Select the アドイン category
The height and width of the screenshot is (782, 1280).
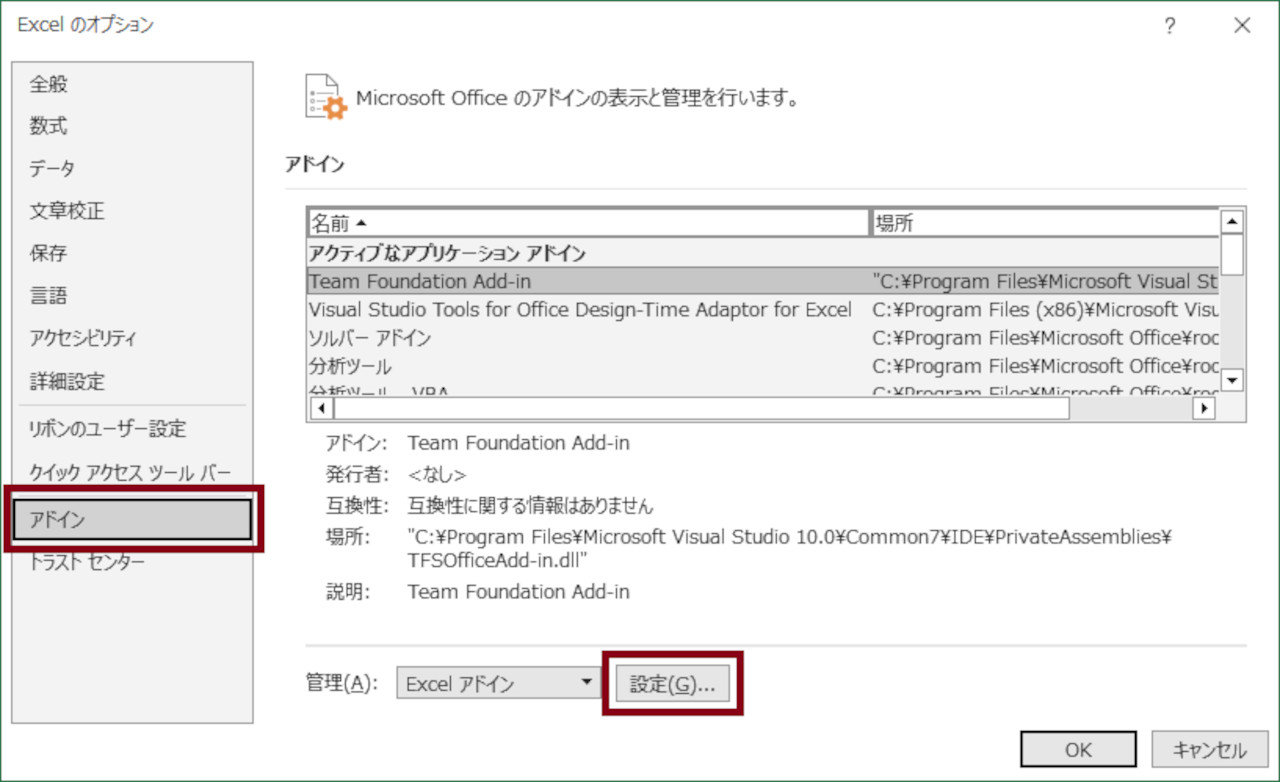tap(133, 519)
